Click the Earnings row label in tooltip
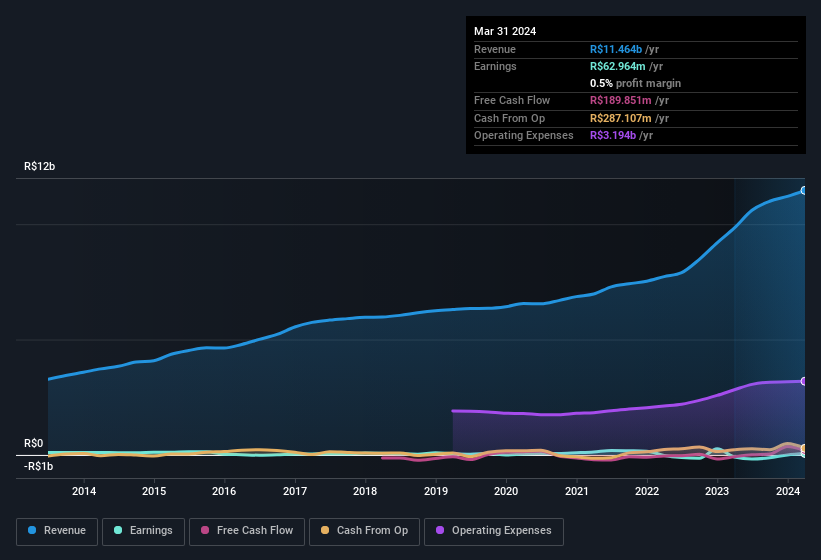Screen dimensions: 821x560 495,66
